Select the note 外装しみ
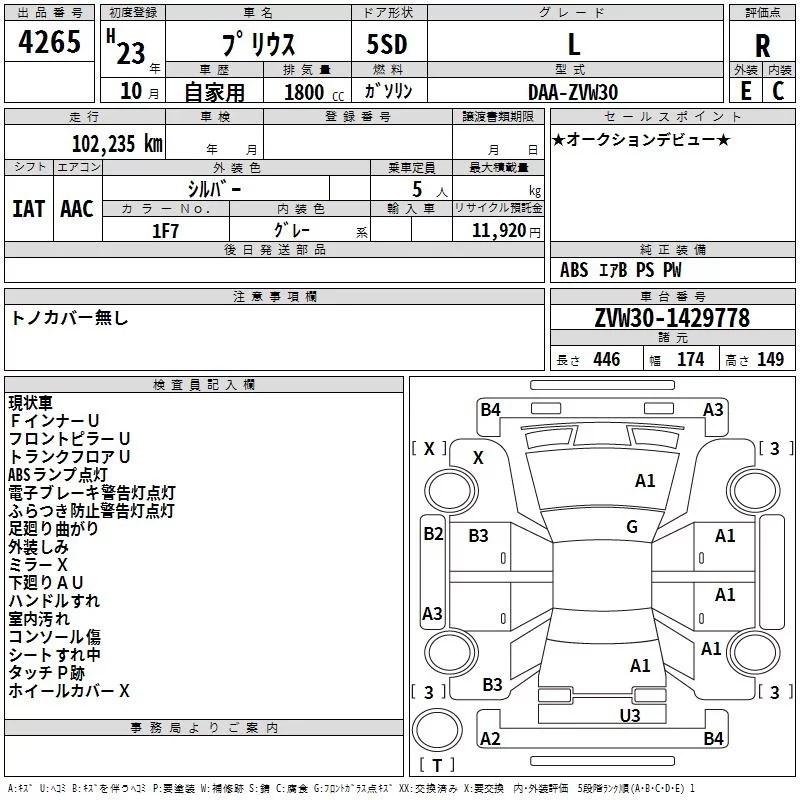The height and width of the screenshot is (800, 800). pos(38,547)
